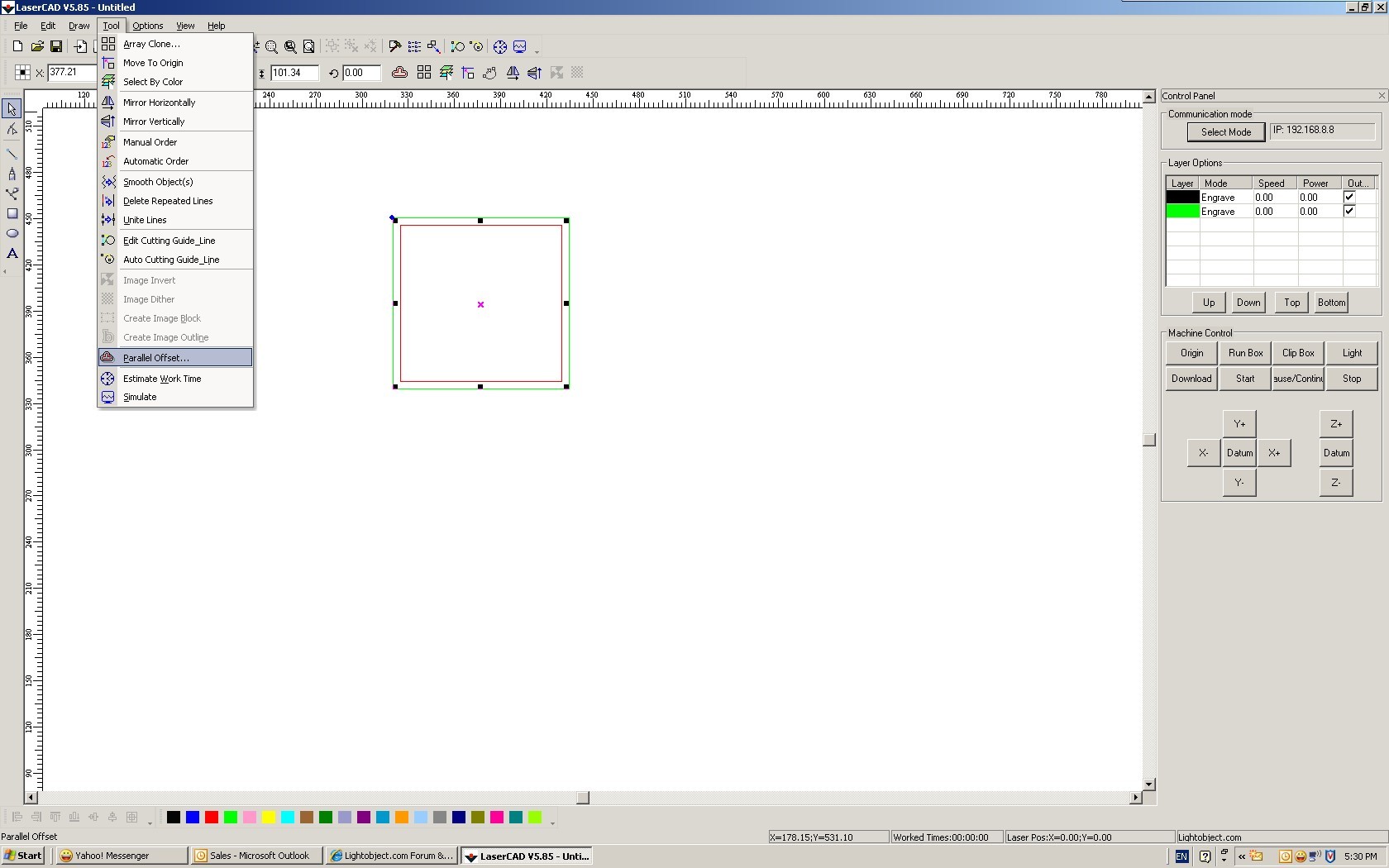The image size is (1389, 868).
Task: Pick the red color swatch
Action: coord(212,818)
